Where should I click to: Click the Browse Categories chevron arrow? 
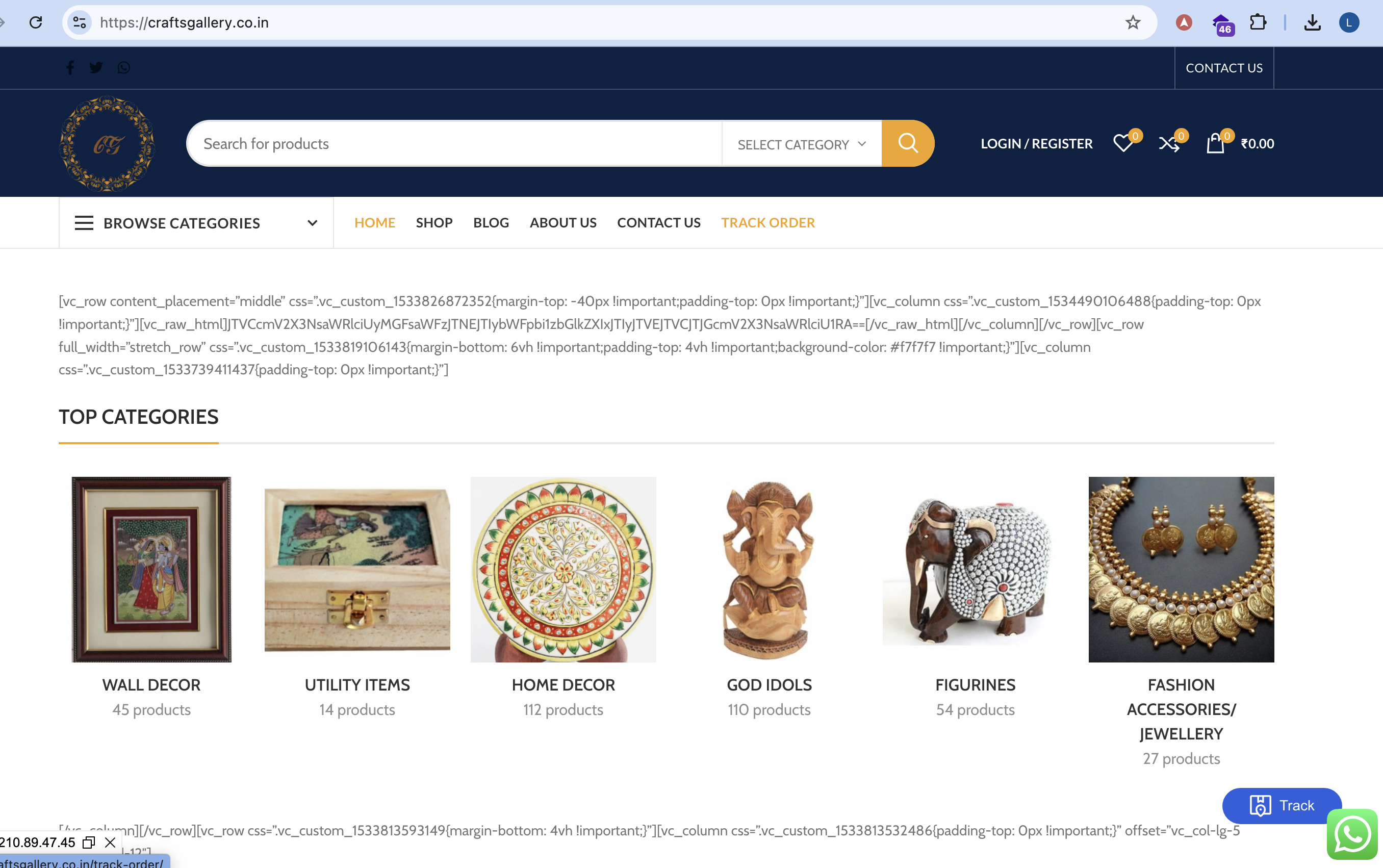click(x=312, y=223)
